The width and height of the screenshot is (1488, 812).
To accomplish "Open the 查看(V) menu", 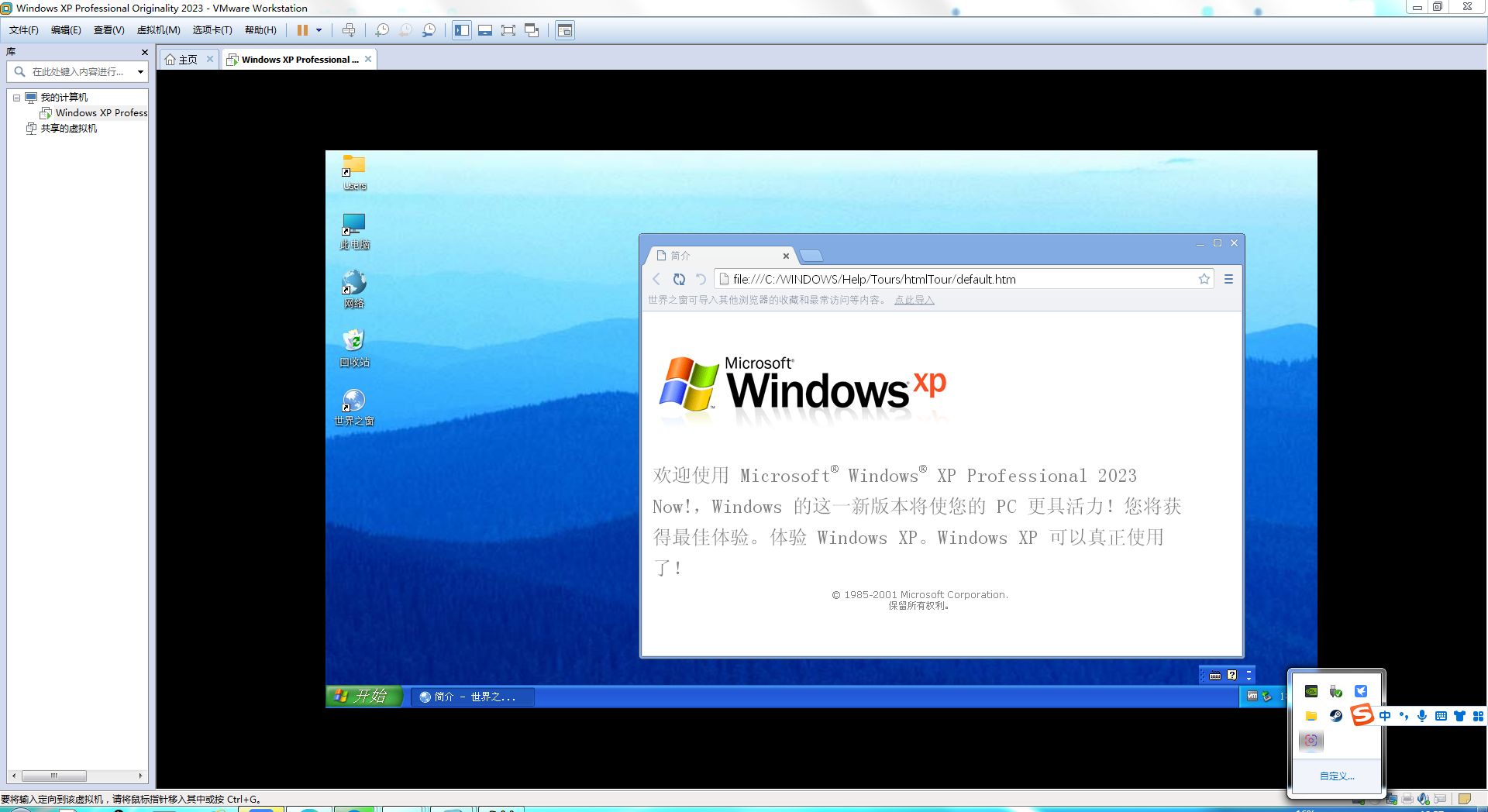I will [x=108, y=30].
